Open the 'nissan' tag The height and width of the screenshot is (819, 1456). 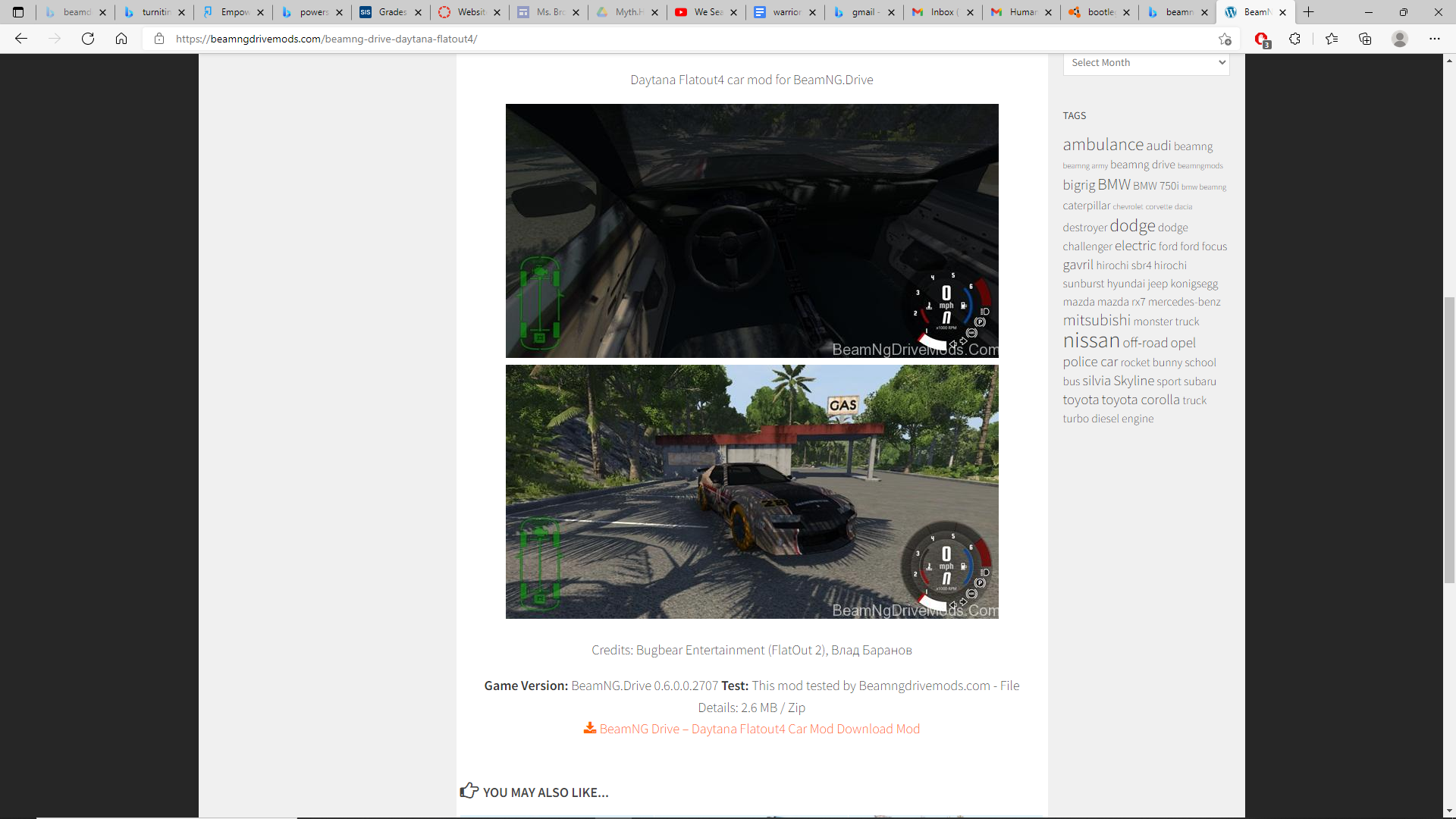pos(1091,340)
